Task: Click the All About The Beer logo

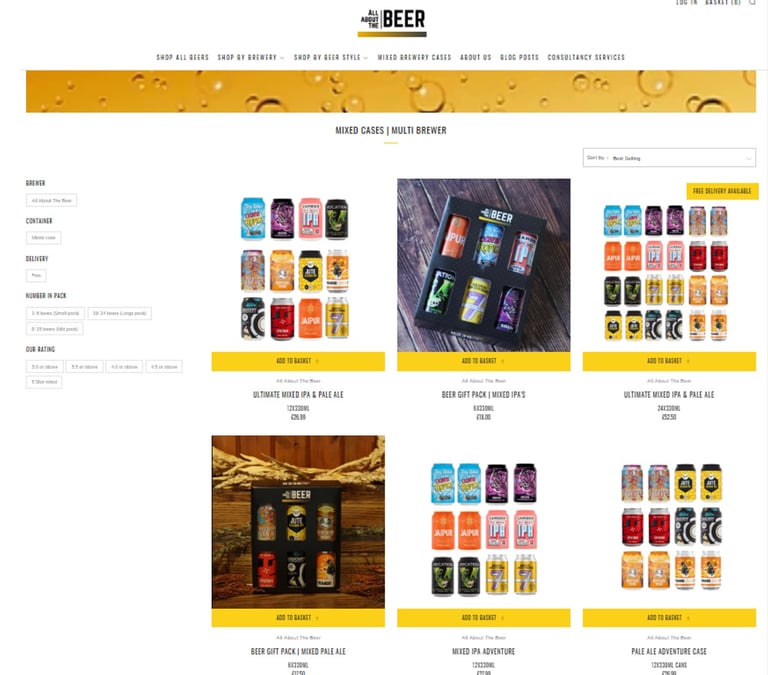Action: [392, 22]
